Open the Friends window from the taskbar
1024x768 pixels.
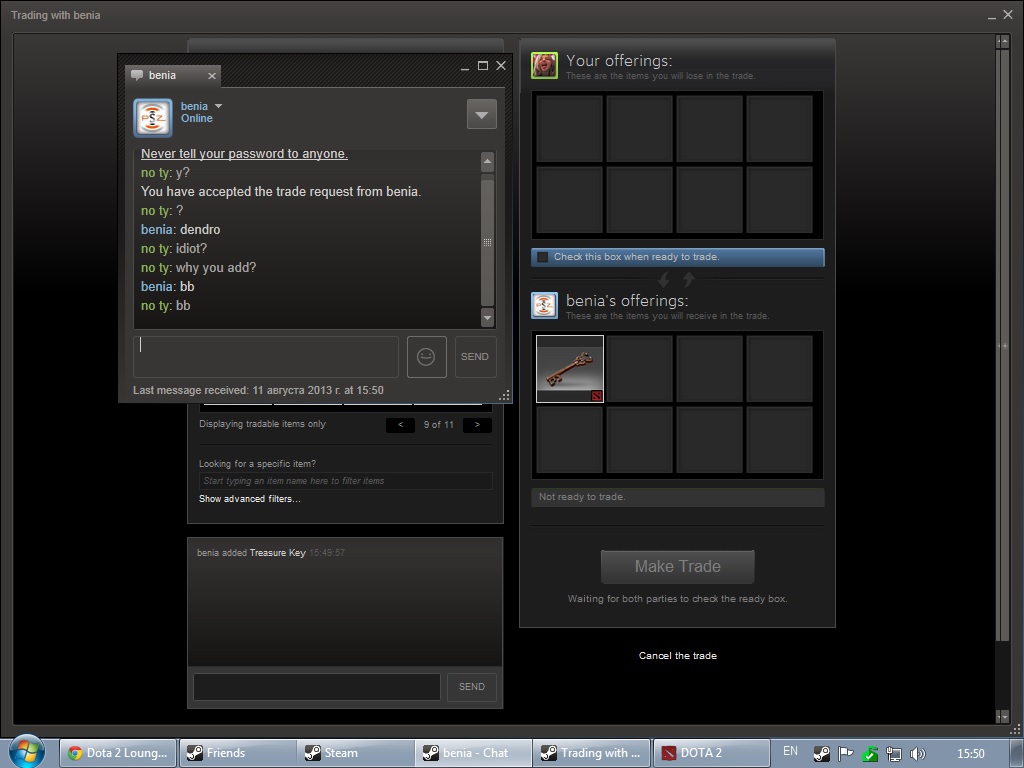[237, 753]
